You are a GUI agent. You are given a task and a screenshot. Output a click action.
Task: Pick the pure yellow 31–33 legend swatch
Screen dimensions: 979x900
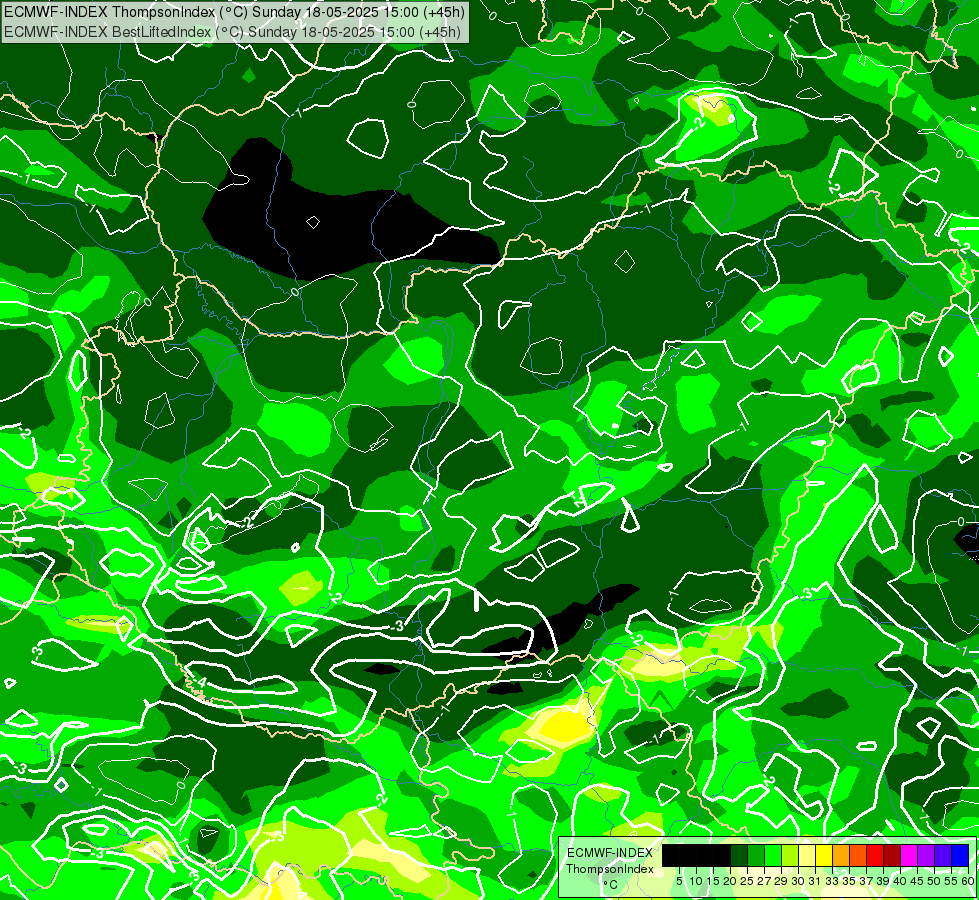(824, 855)
